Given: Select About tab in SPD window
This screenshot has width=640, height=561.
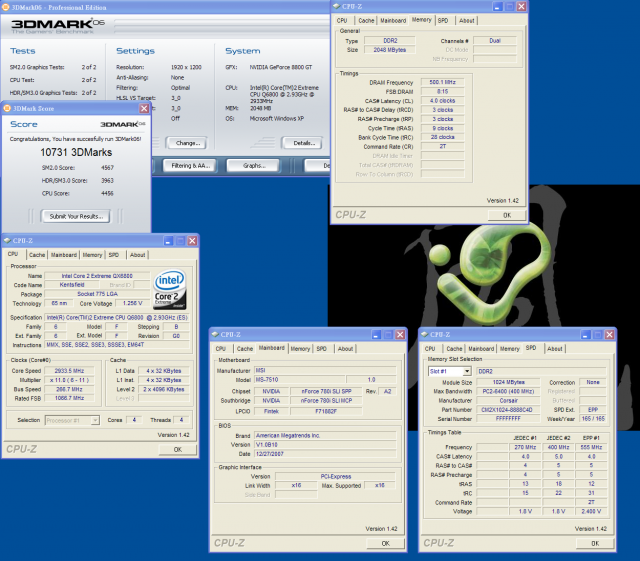Looking at the screenshot, I should point(555,349).
